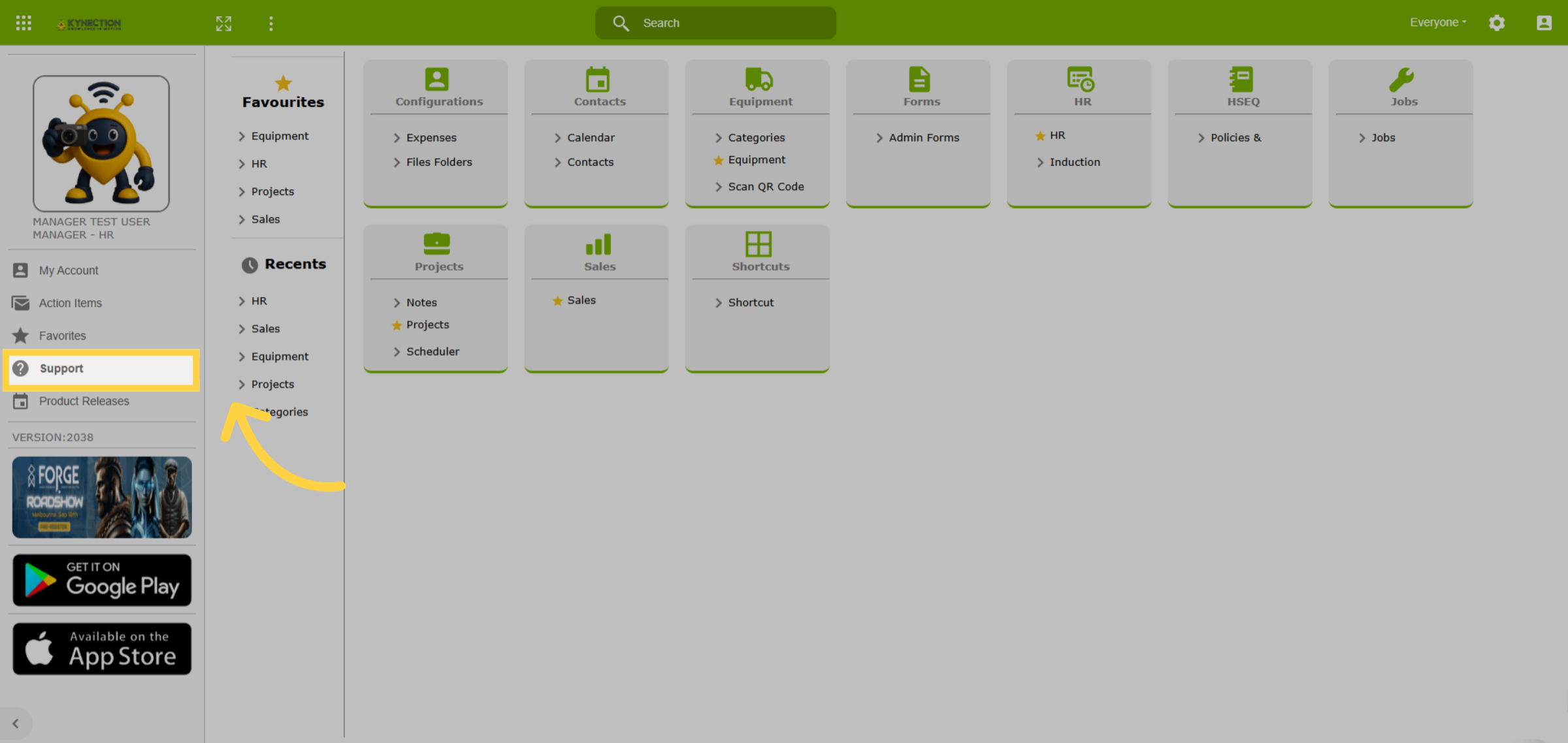Open the Projects briefcase module icon

point(437,244)
